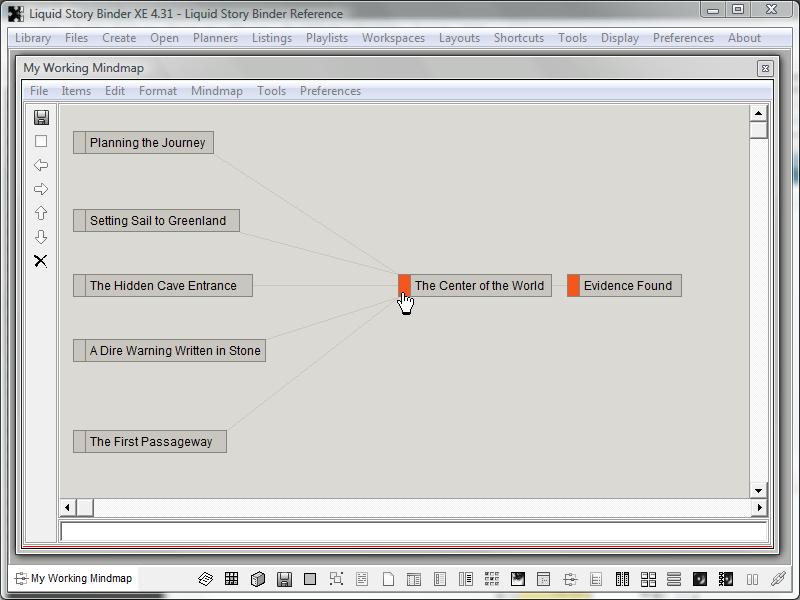The width and height of the screenshot is (800, 600).
Task: Click the right arrow icon in mindmap sidebar
Action: pos(41,189)
